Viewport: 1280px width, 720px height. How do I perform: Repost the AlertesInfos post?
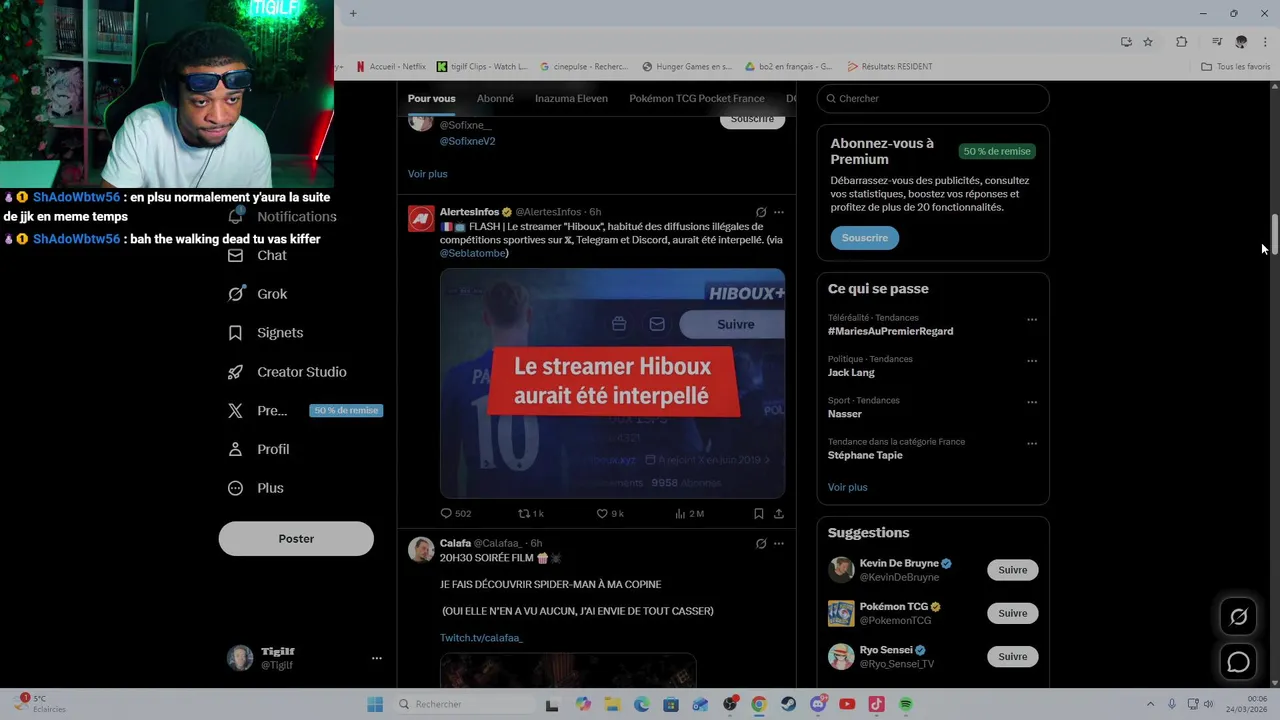click(530, 513)
